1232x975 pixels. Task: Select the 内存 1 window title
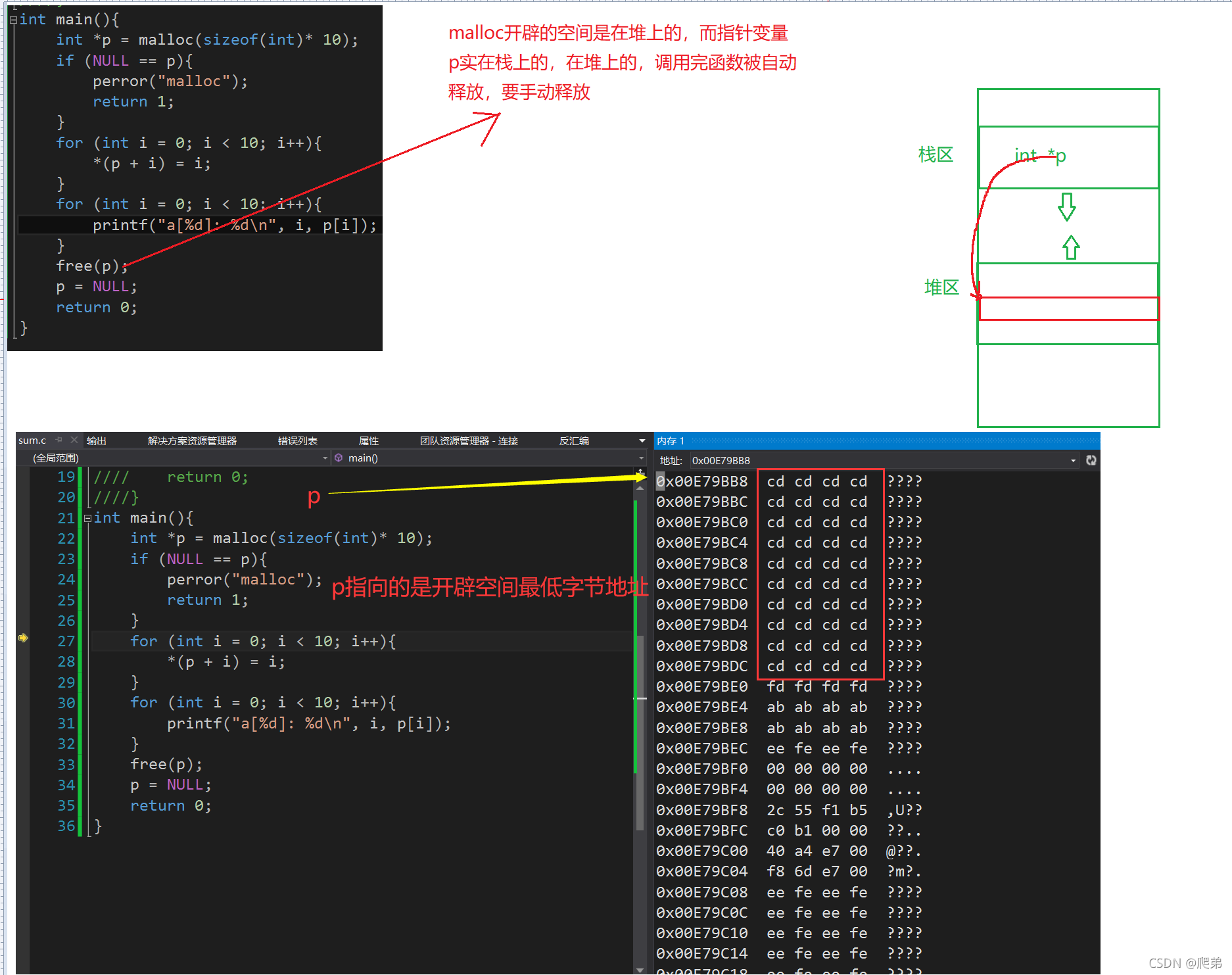(671, 440)
